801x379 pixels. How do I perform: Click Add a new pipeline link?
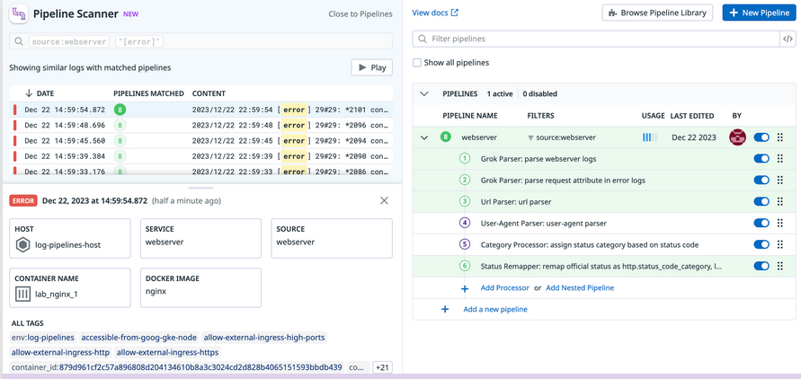495,310
